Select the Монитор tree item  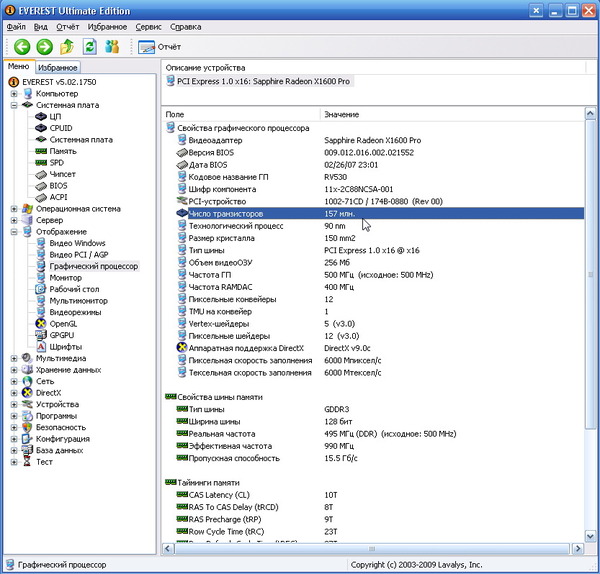[x=65, y=278]
